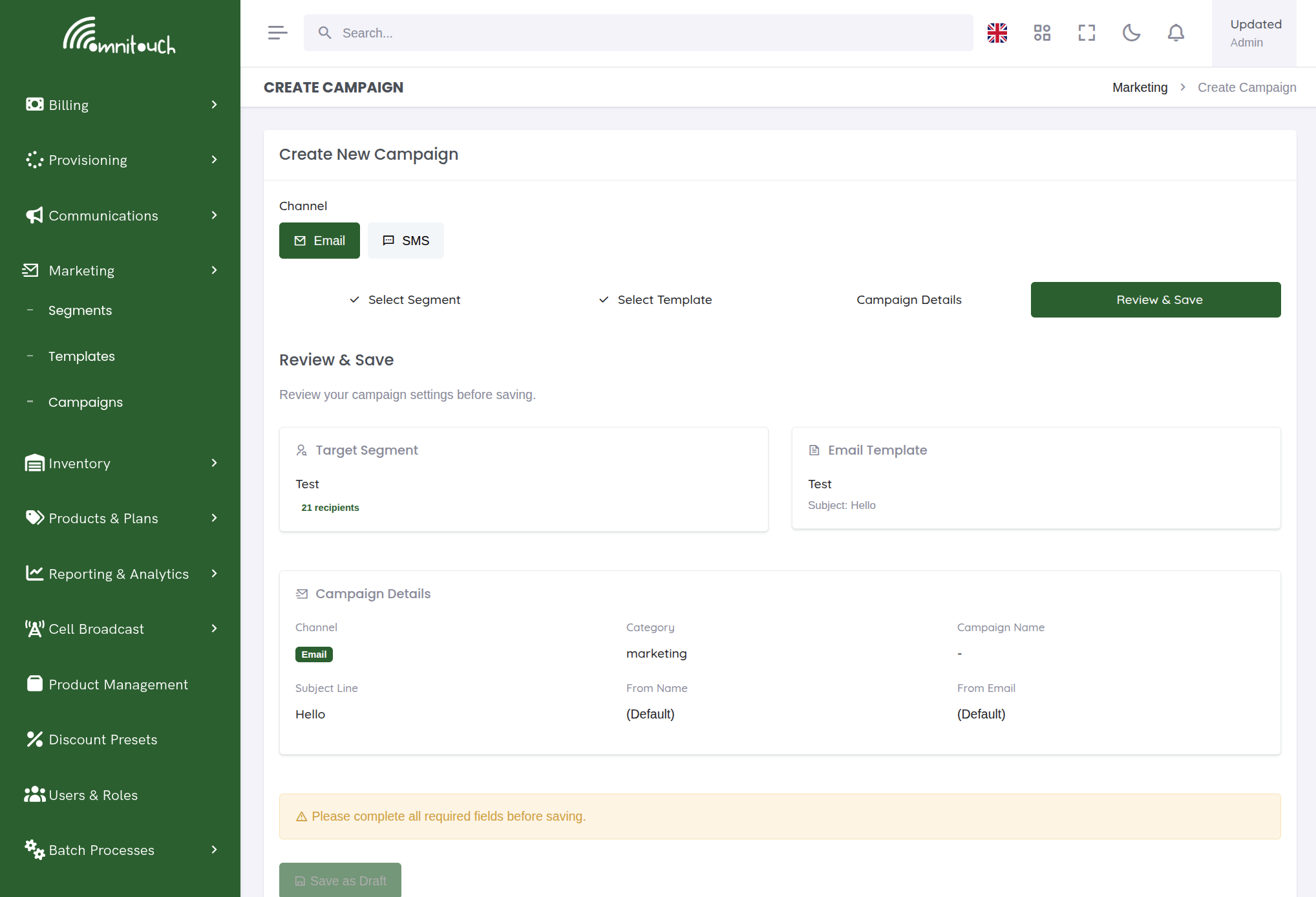Toggle fullscreen mode icon

[1087, 33]
